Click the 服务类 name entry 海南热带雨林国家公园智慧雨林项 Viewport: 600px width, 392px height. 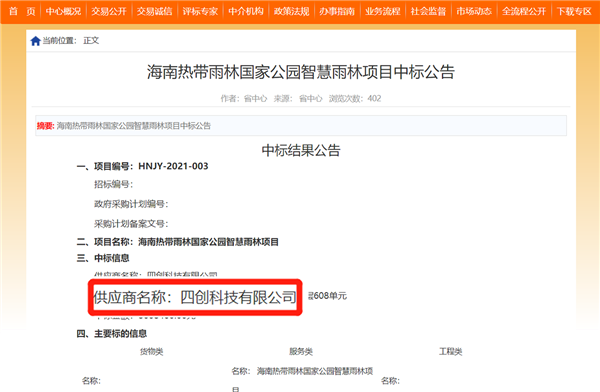(x=315, y=371)
